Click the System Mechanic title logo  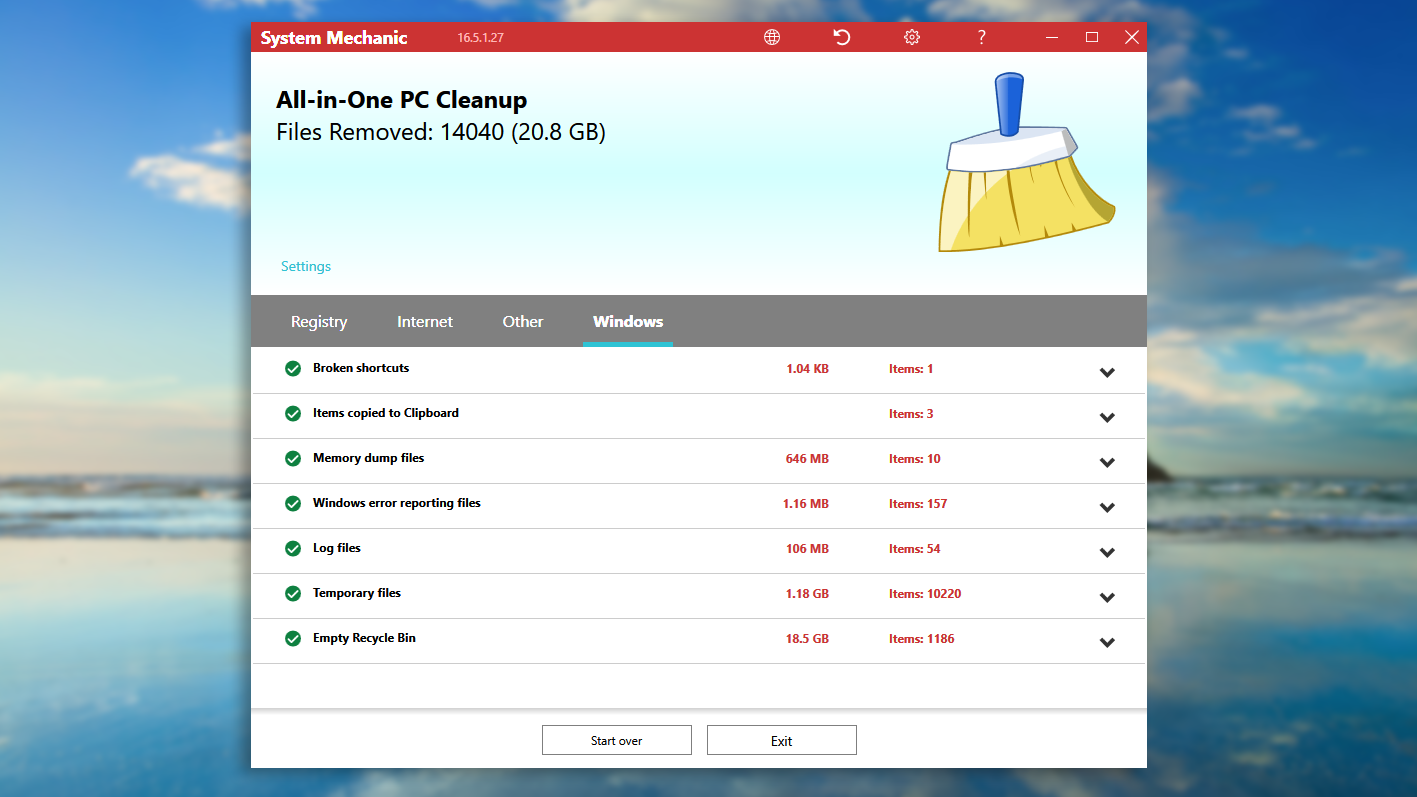pos(334,38)
